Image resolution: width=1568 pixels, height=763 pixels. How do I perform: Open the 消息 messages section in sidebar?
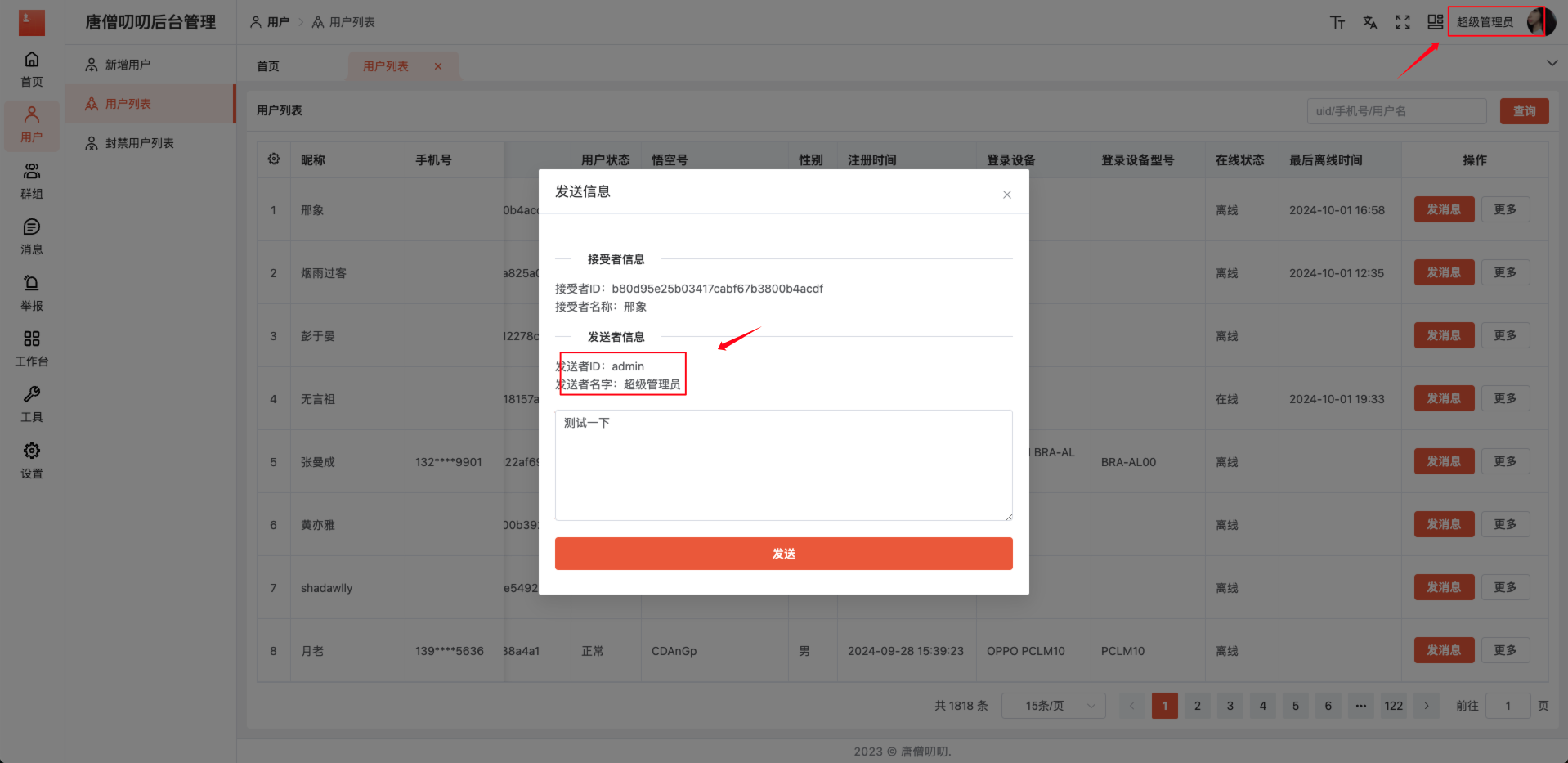click(x=31, y=236)
